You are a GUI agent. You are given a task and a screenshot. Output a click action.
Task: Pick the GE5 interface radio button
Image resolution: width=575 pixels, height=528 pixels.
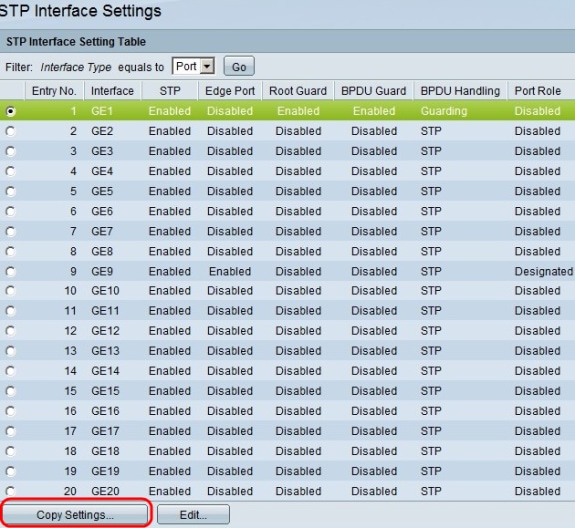tap(11, 191)
